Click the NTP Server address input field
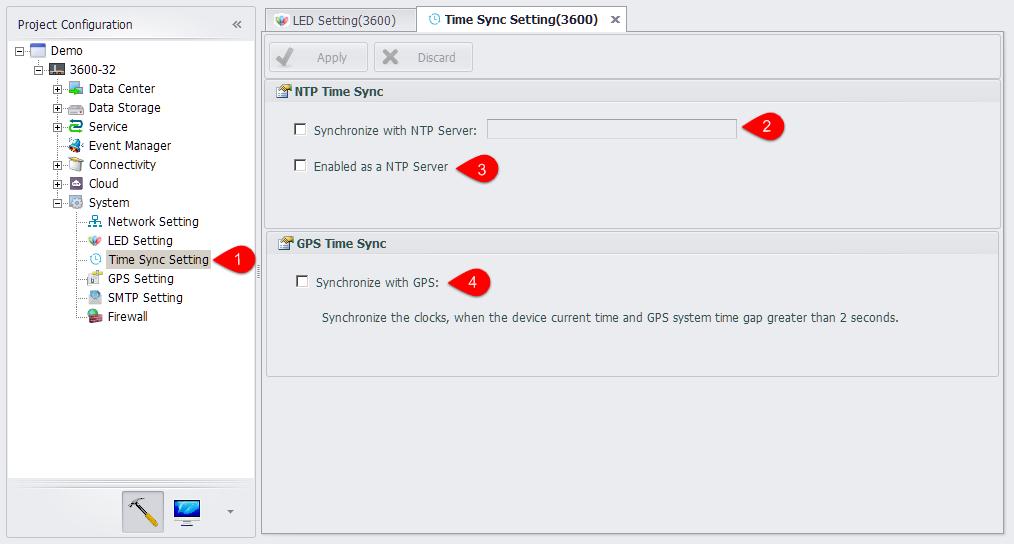This screenshot has width=1014, height=544. tap(611, 129)
